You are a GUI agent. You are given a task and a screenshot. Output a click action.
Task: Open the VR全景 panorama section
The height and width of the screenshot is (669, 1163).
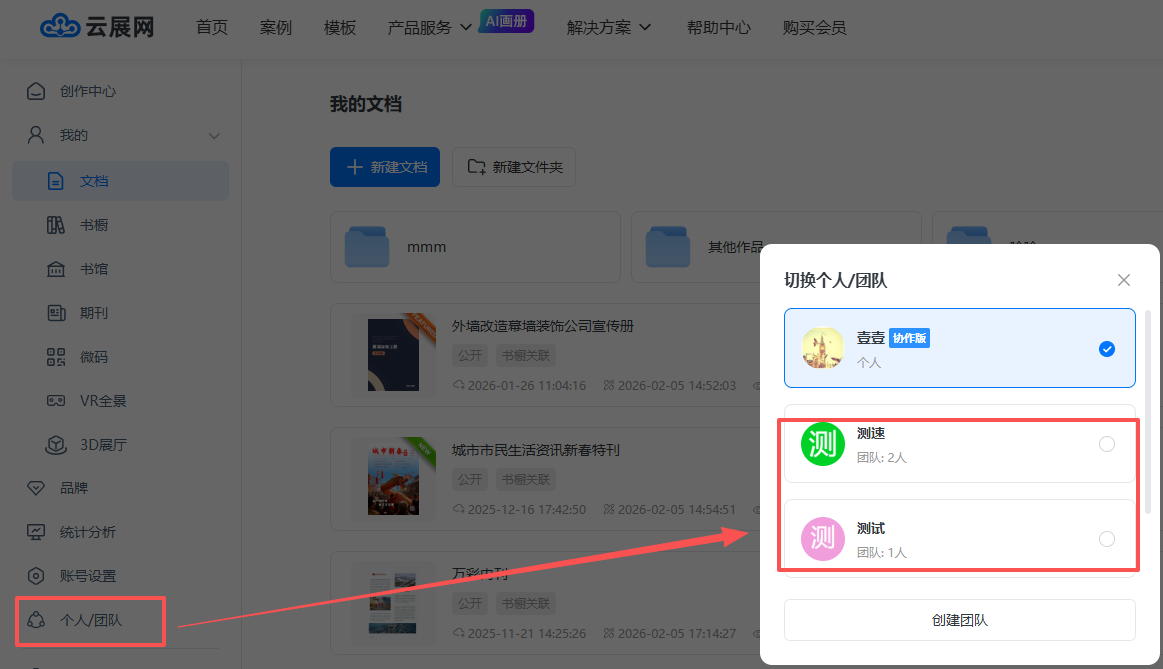tap(102, 401)
